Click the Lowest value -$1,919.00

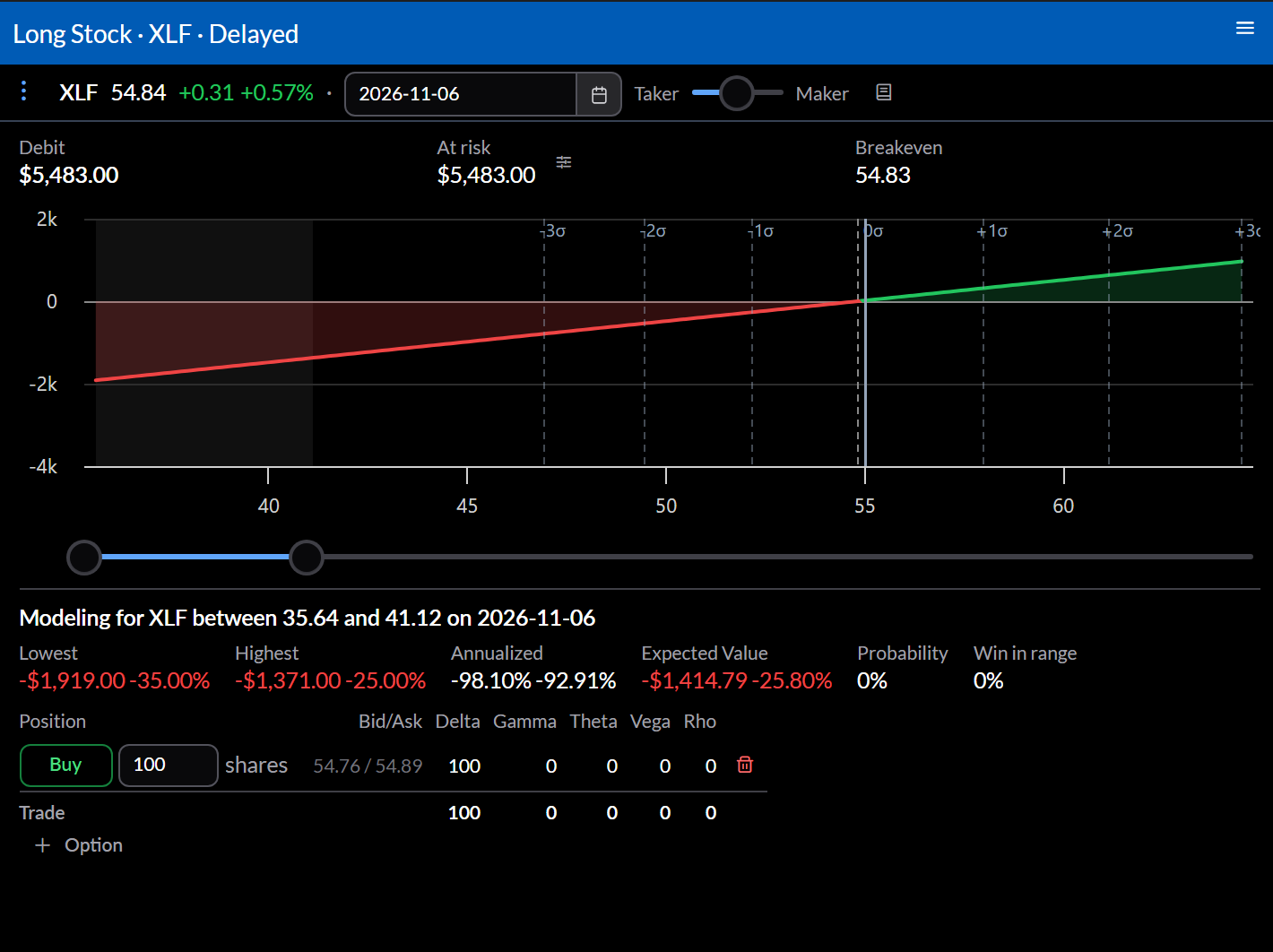tap(73, 680)
